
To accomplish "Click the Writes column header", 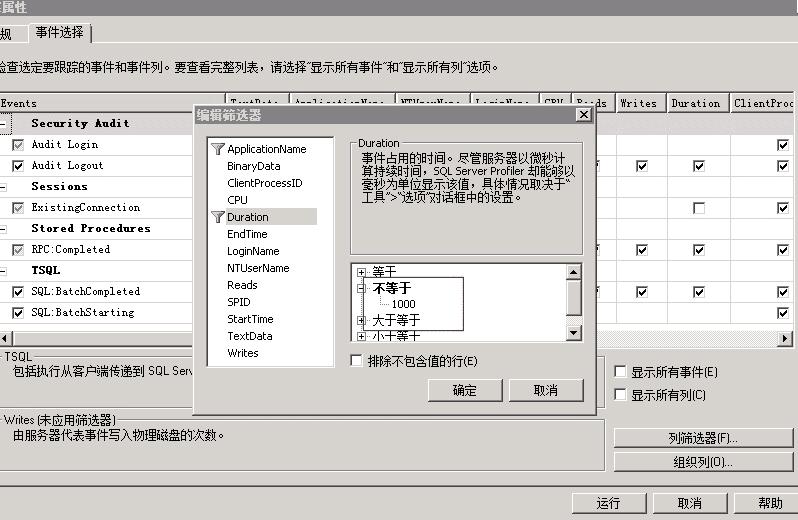I will coord(641,103).
